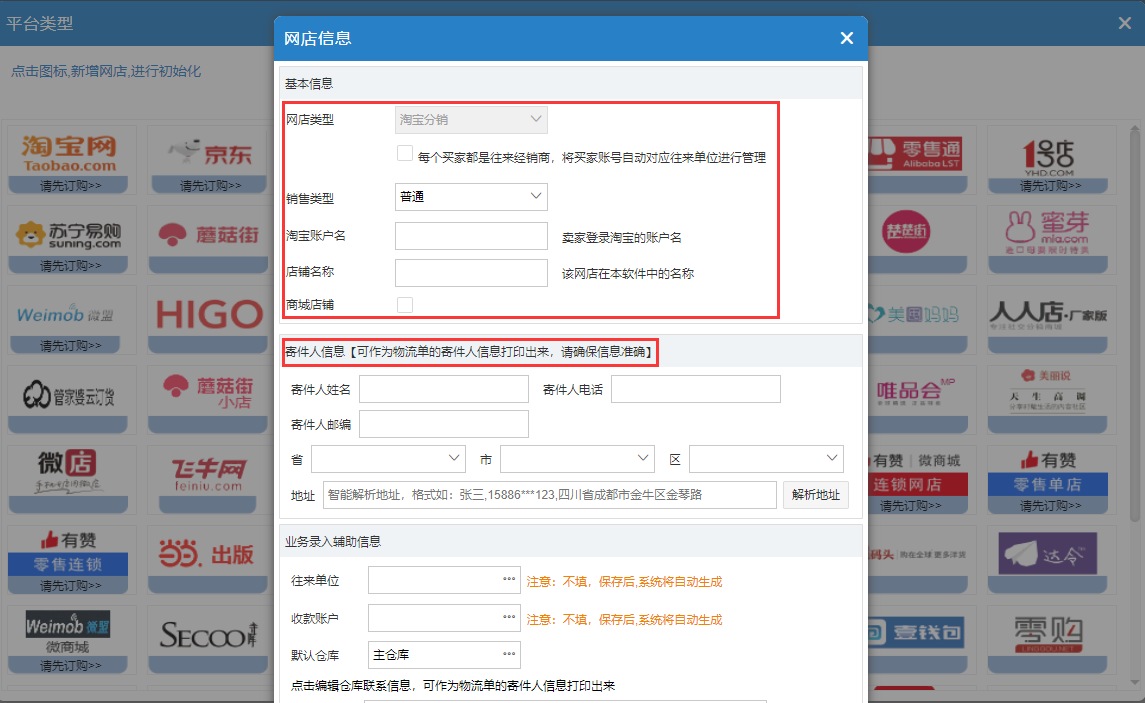Close the 平台类型 background window
Image resolution: width=1145 pixels, height=703 pixels.
click(x=1125, y=23)
